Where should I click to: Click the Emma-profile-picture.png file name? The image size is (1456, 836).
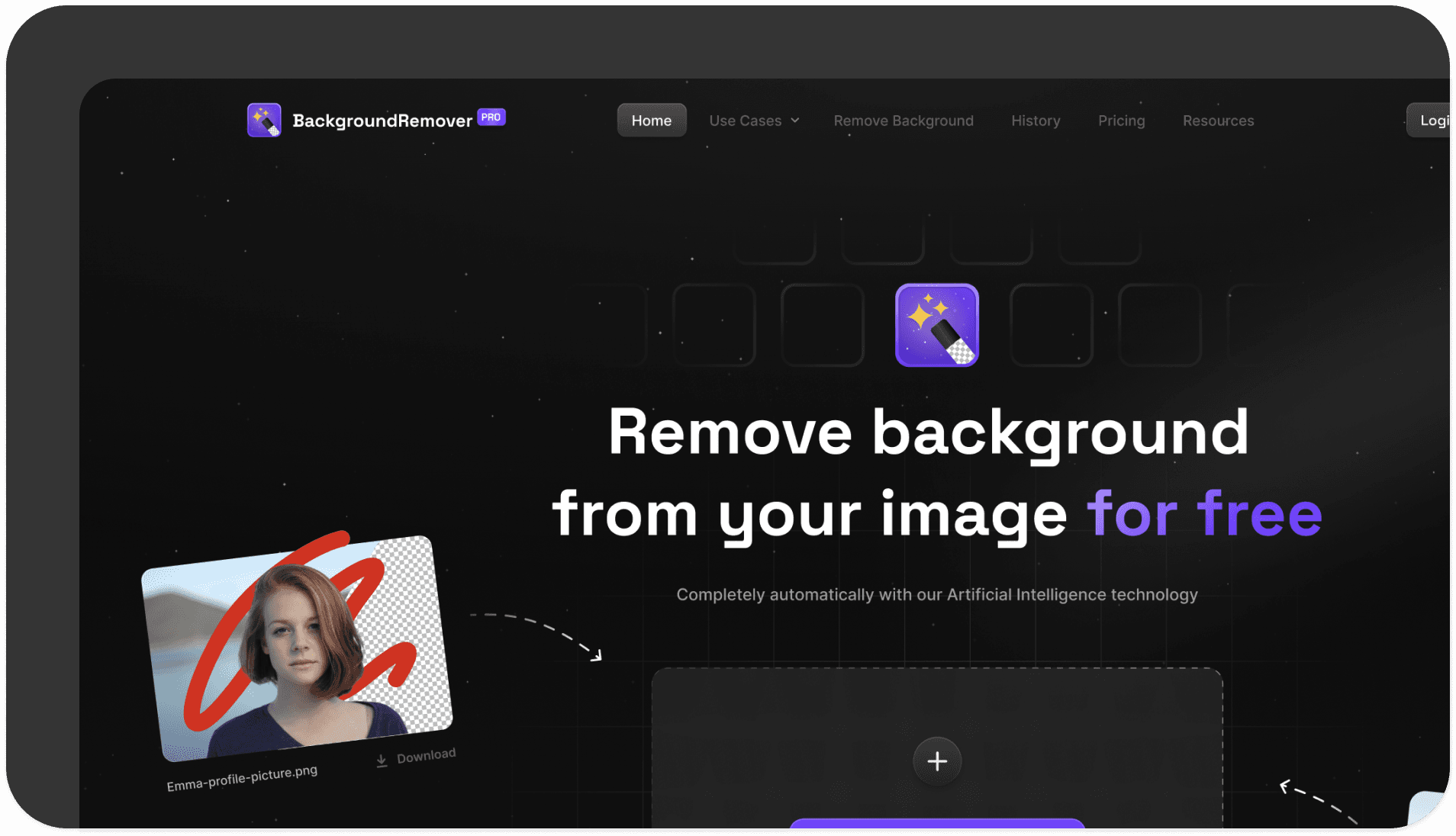pos(242,778)
